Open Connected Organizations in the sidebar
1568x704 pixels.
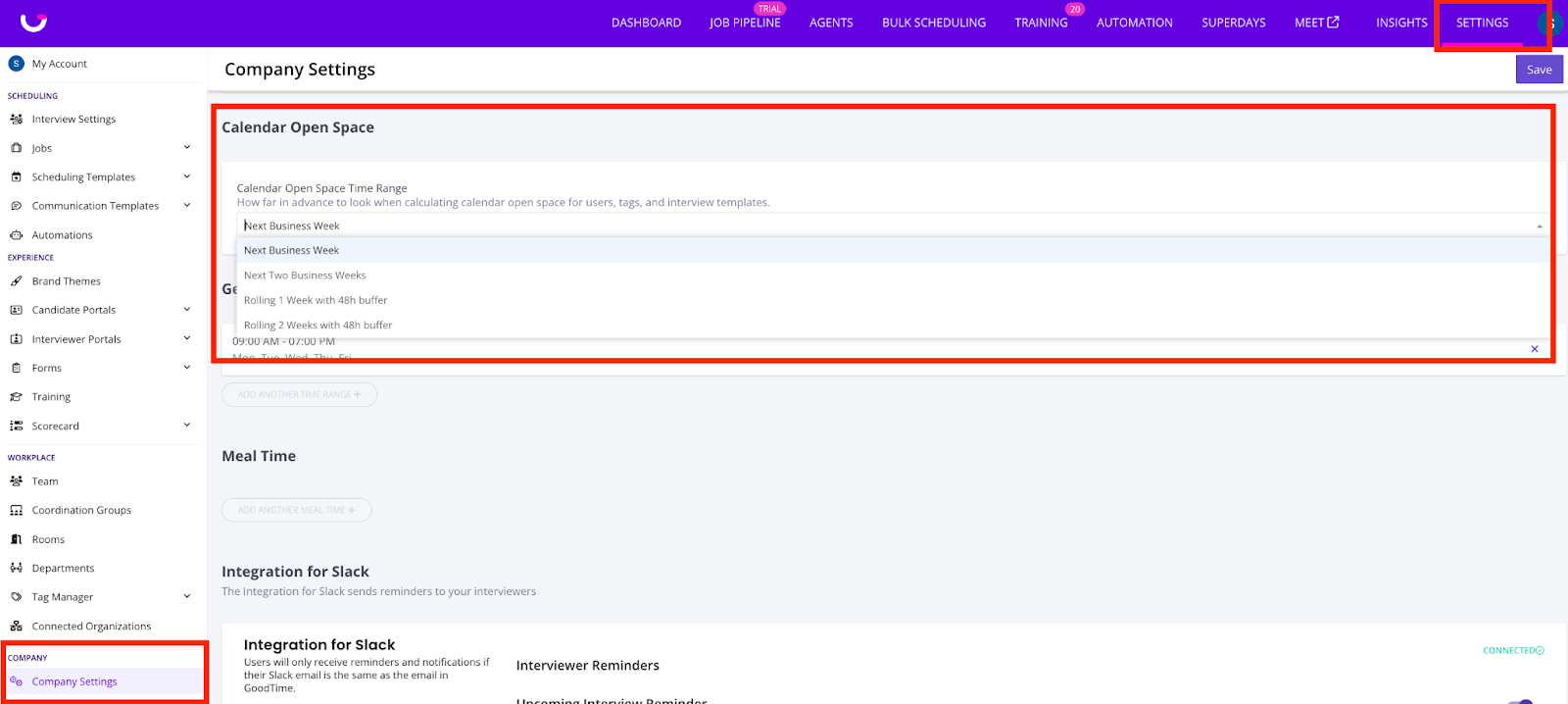tap(91, 627)
